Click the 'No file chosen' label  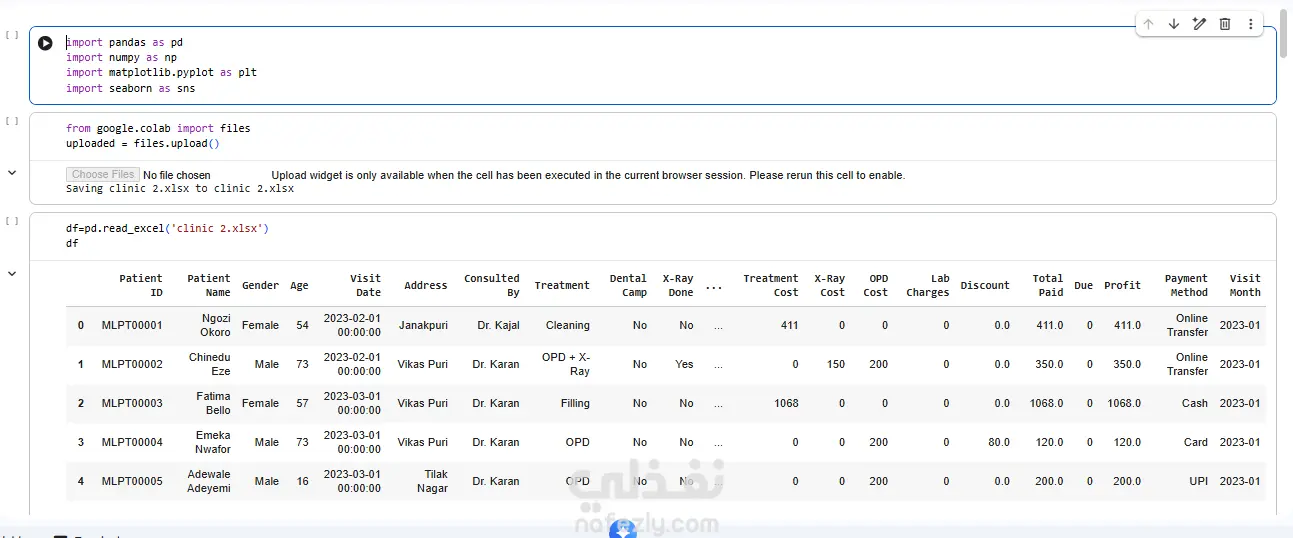tap(177, 175)
